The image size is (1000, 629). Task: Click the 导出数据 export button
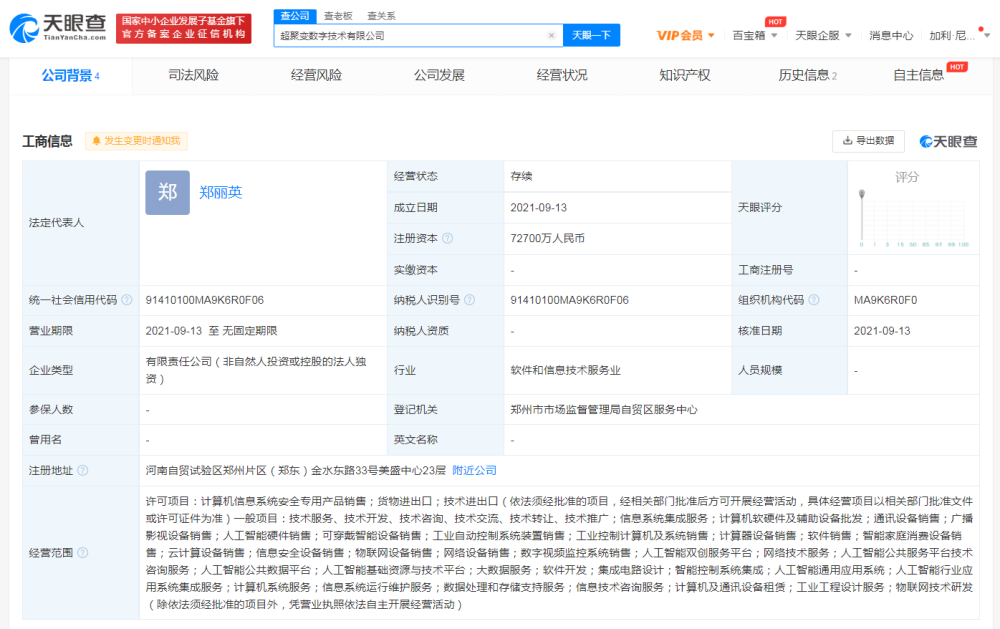[869, 141]
